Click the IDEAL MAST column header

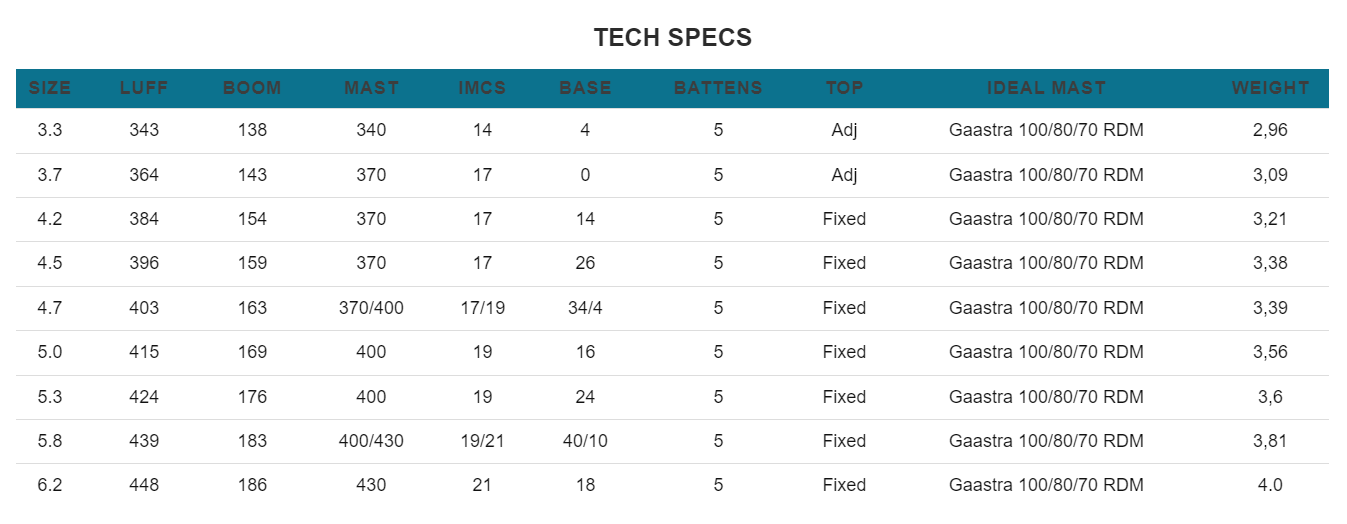1046,88
